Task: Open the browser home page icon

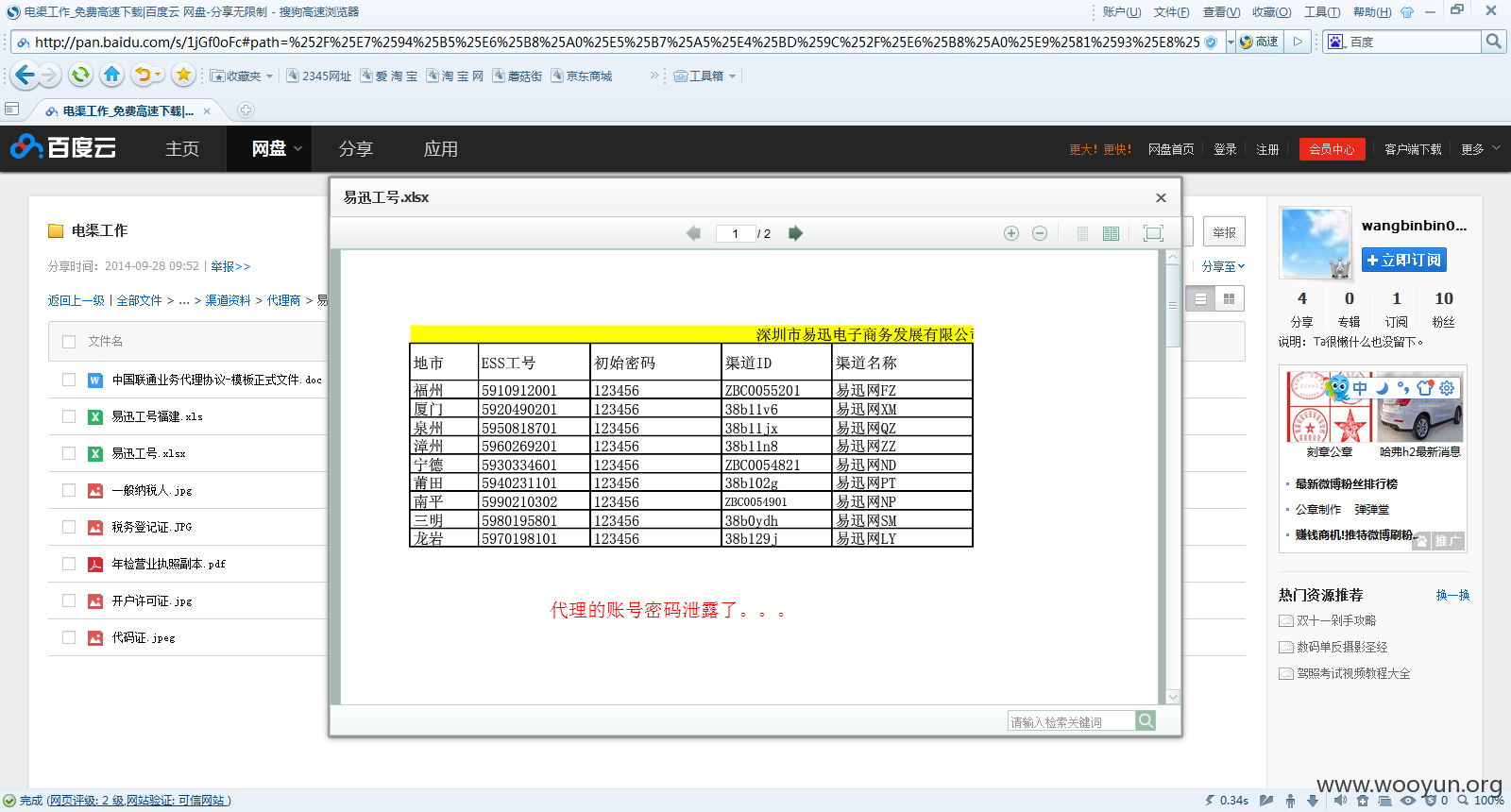Action: (x=111, y=75)
